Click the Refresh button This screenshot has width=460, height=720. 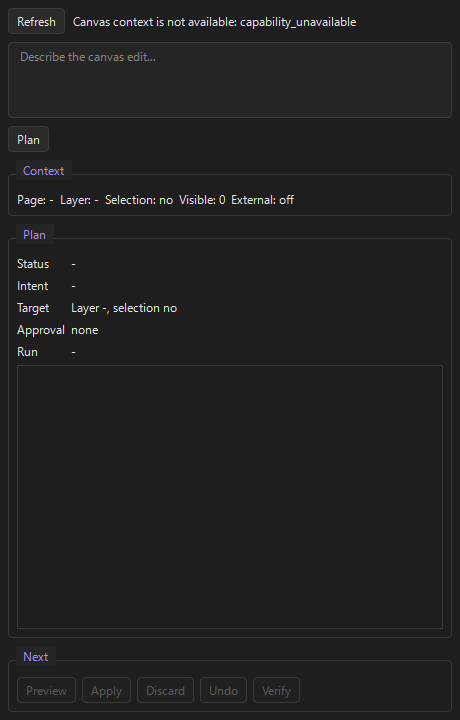(x=36, y=22)
